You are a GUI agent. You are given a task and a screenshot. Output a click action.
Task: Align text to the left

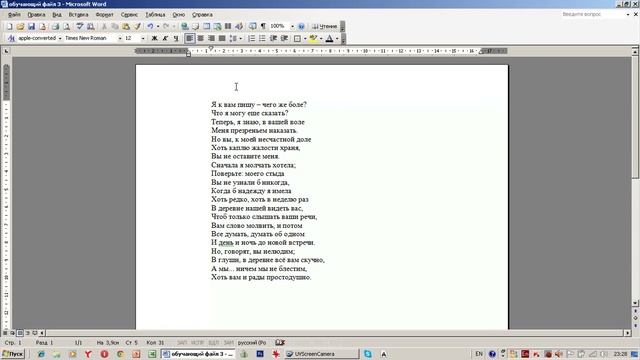(x=189, y=38)
